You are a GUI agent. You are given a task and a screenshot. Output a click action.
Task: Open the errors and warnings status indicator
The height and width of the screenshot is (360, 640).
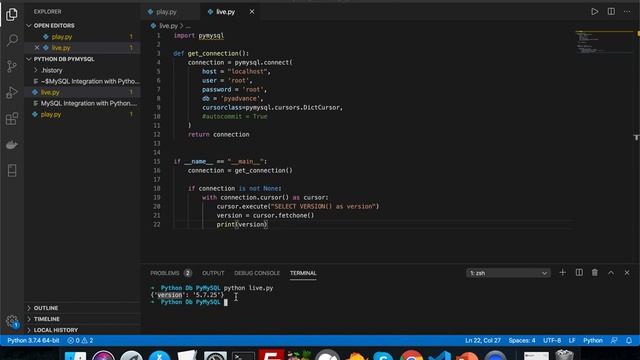[x=80, y=340]
